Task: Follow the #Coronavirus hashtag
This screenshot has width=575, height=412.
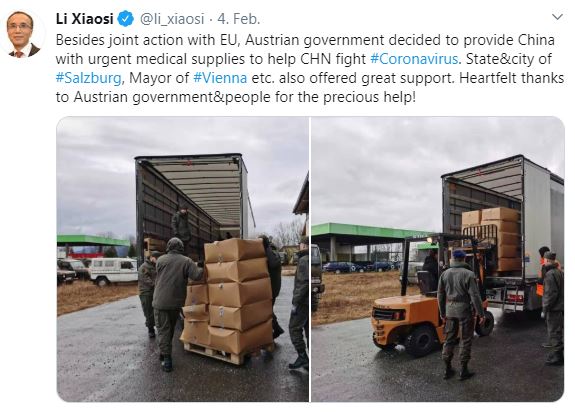Action: point(414,59)
